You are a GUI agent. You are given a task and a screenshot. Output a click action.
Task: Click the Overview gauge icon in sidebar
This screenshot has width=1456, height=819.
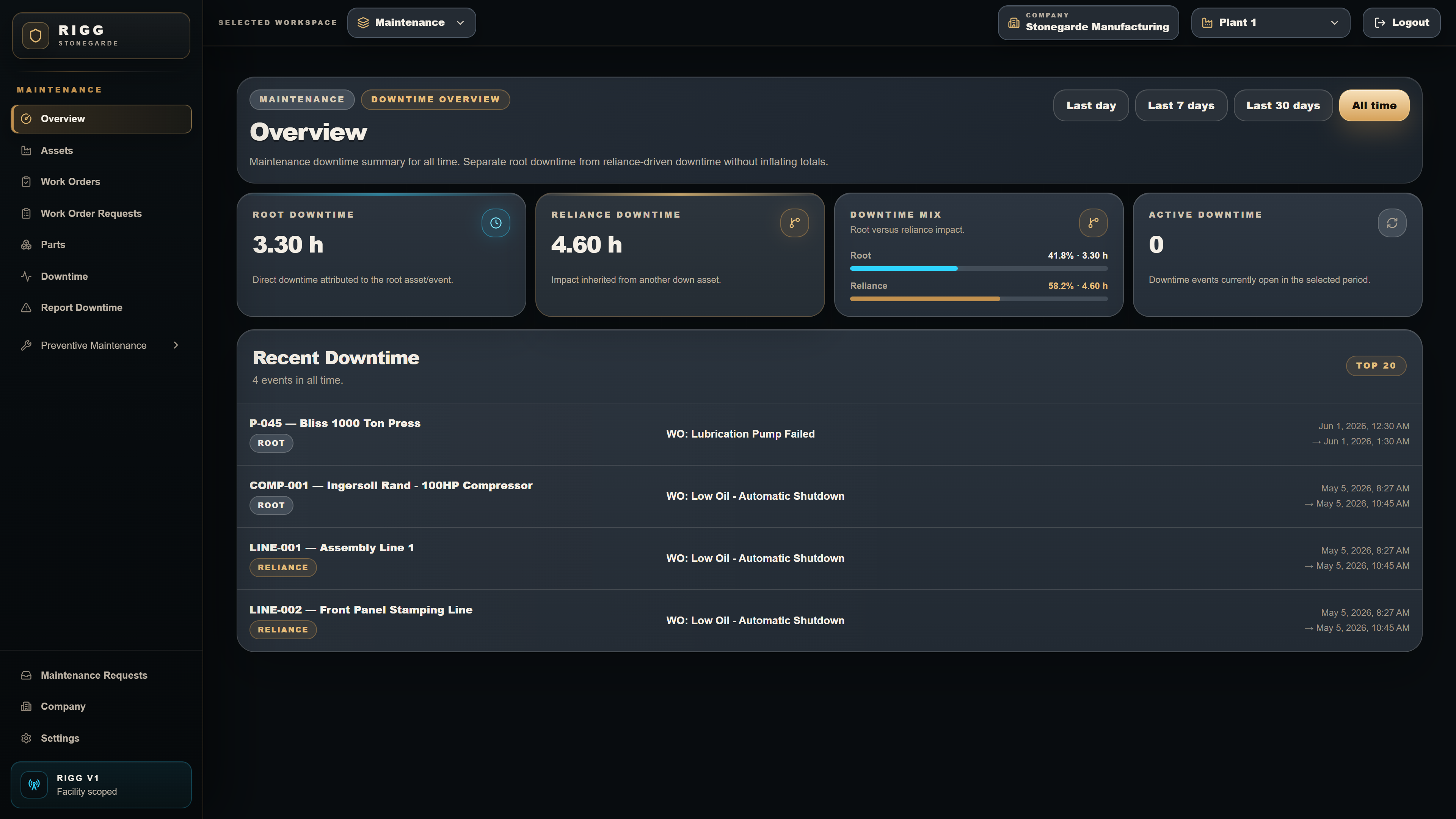(x=26, y=119)
